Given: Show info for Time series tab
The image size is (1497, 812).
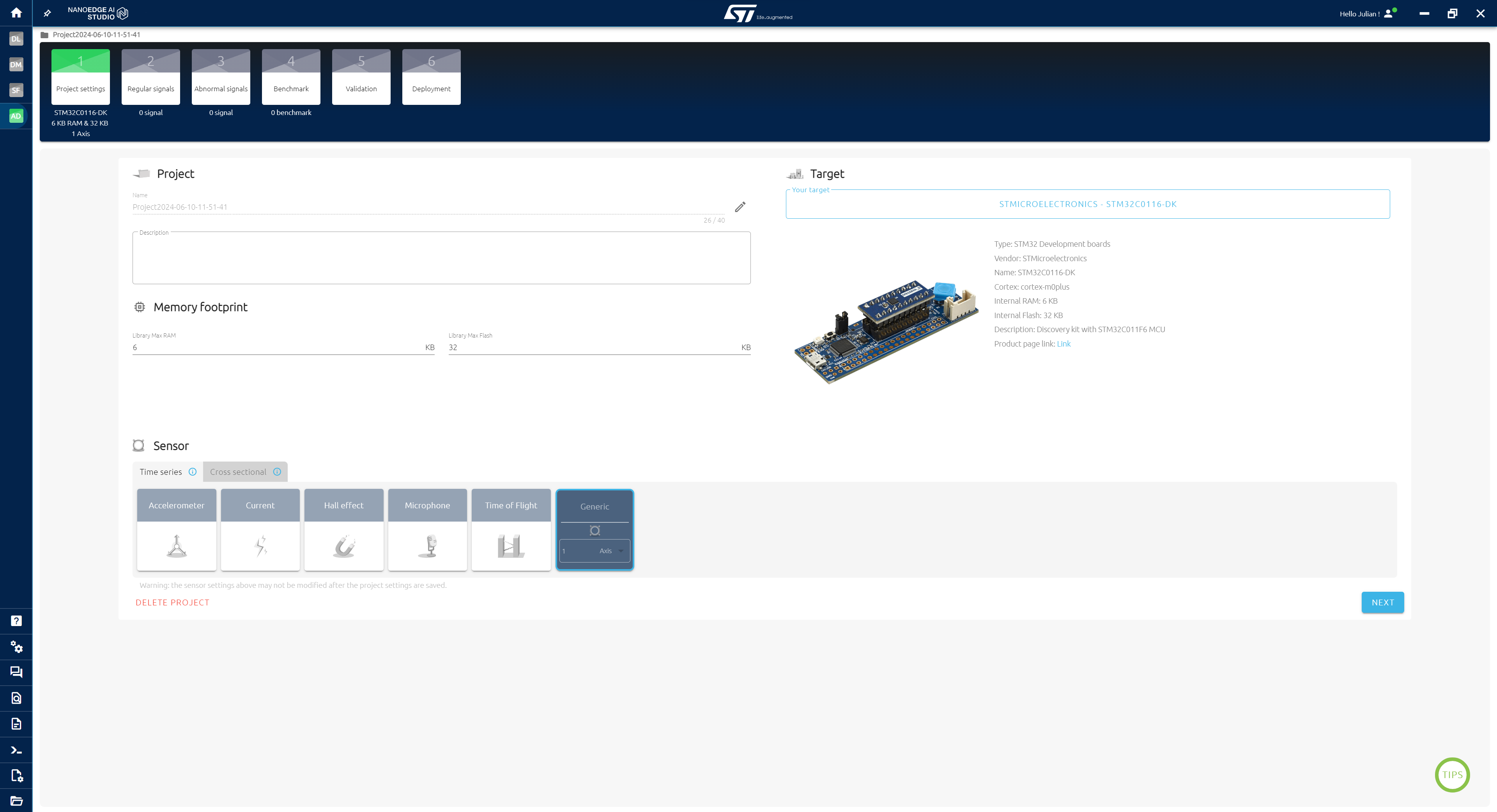Looking at the screenshot, I should [x=192, y=472].
